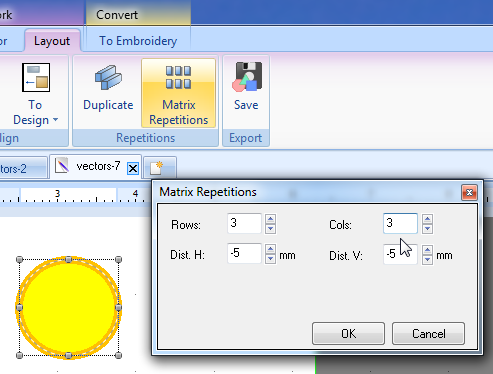This screenshot has height=374, width=493.
Task: Expand the To Design dropdown arrow
Action: pos(55,119)
